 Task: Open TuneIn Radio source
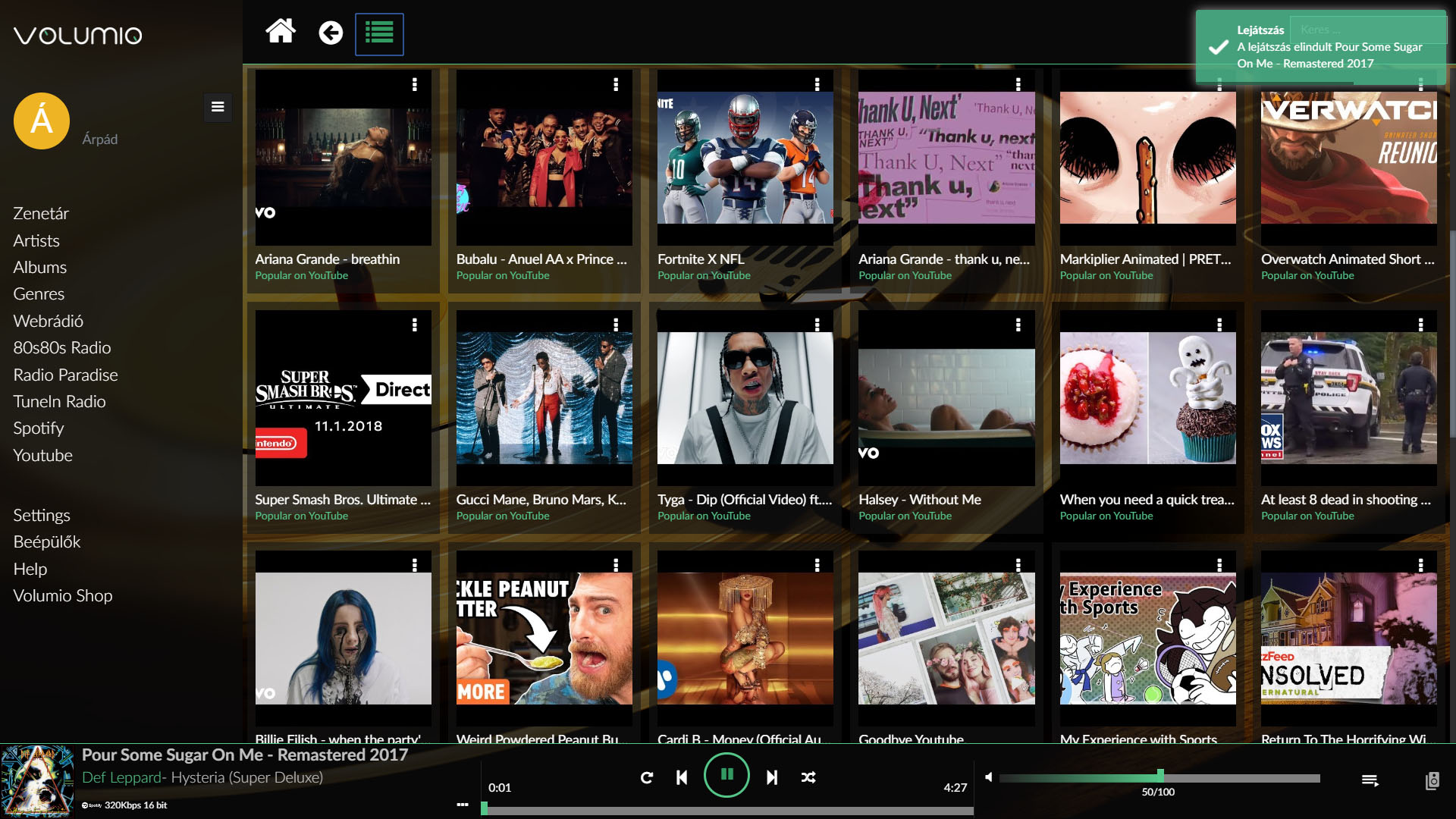click(x=59, y=401)
